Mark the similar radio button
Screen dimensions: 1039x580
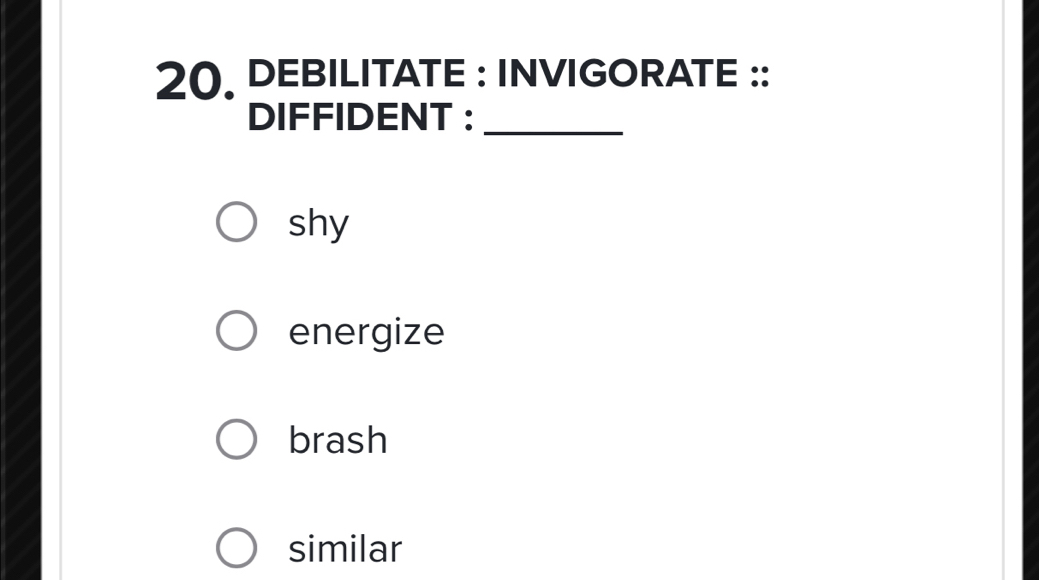coord(236,549)
